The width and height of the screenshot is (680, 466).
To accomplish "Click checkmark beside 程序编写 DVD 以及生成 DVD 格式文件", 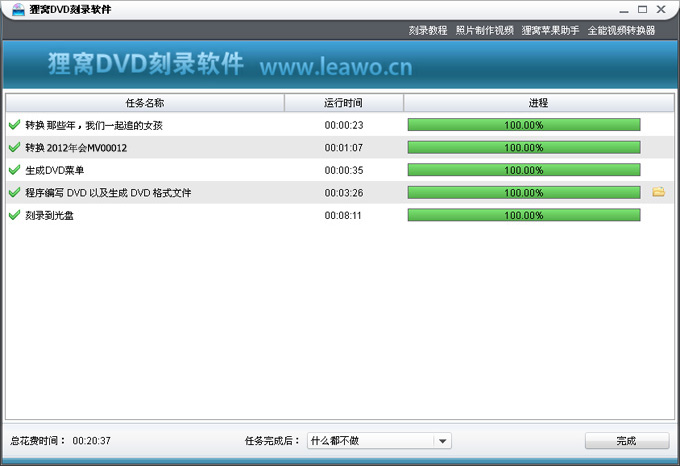I will (x=14, y=192).
